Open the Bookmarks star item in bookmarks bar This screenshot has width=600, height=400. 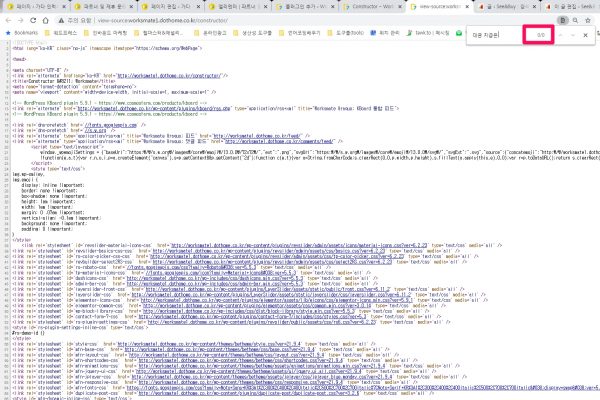(22, 32)
